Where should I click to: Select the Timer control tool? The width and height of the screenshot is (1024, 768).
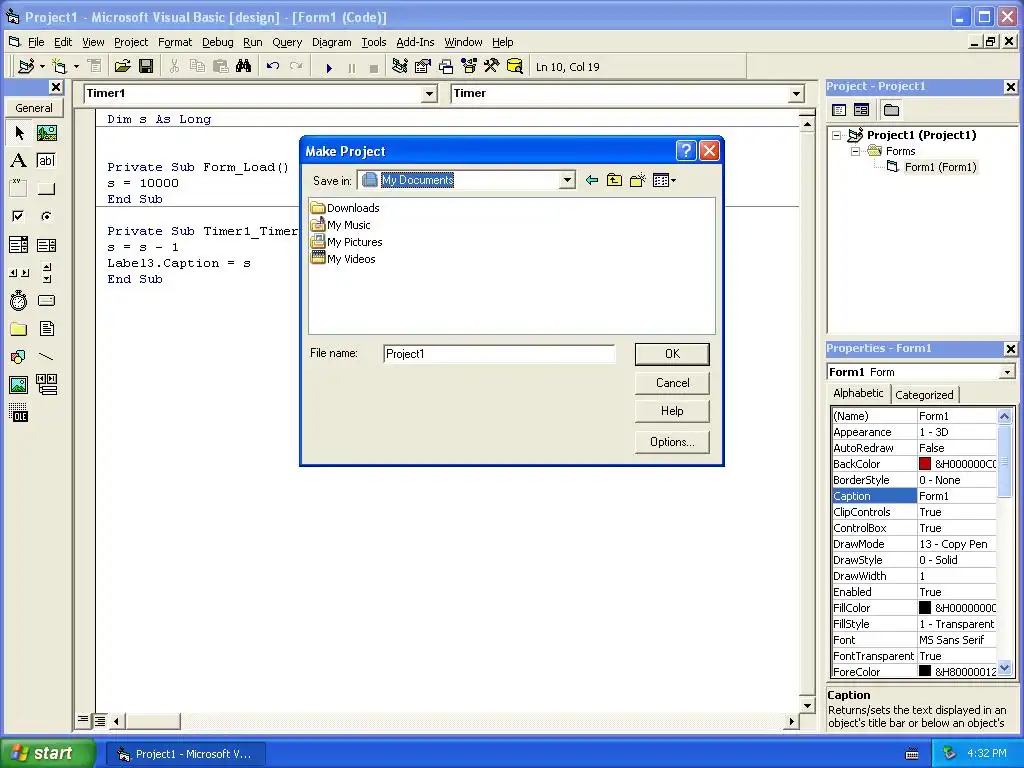pyautogui.click(x=19, y=301)
